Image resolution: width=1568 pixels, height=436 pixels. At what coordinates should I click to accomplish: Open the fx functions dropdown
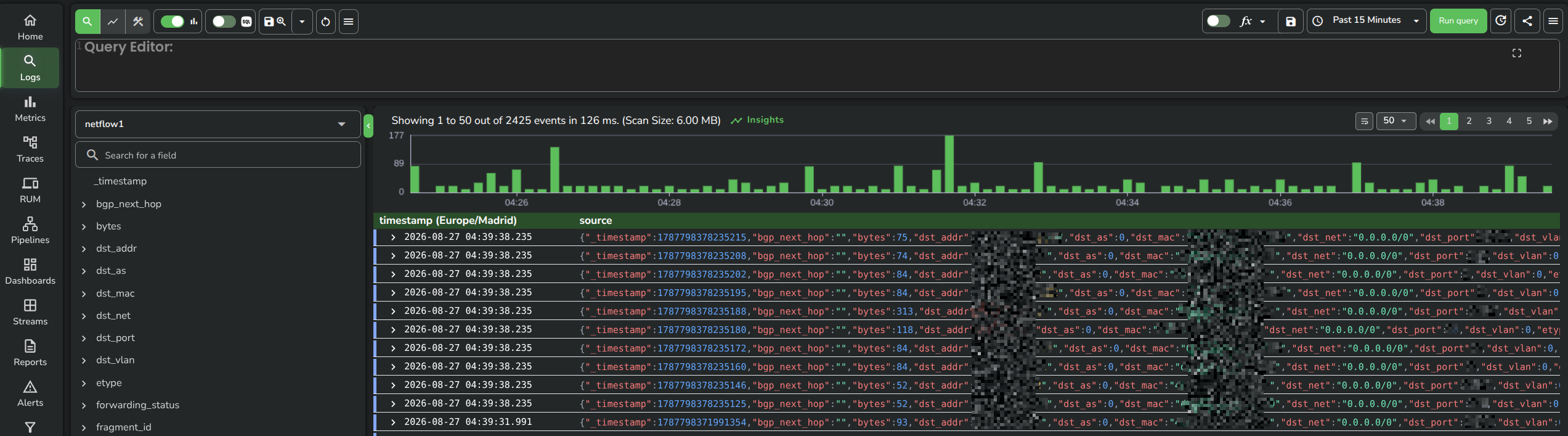point(1253,21)
